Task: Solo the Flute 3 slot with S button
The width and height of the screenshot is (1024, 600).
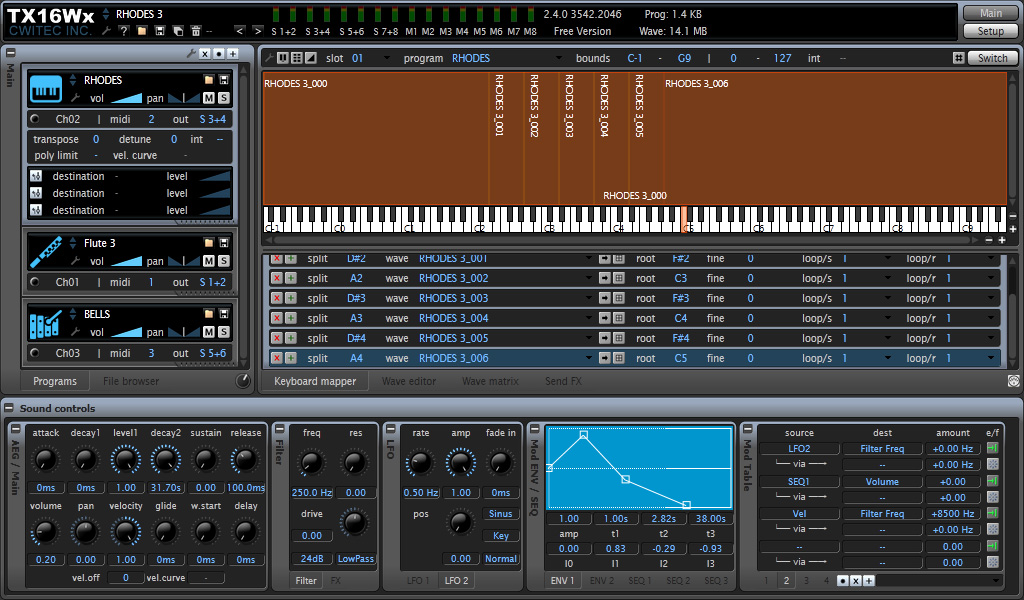Action: pos(223,261)
